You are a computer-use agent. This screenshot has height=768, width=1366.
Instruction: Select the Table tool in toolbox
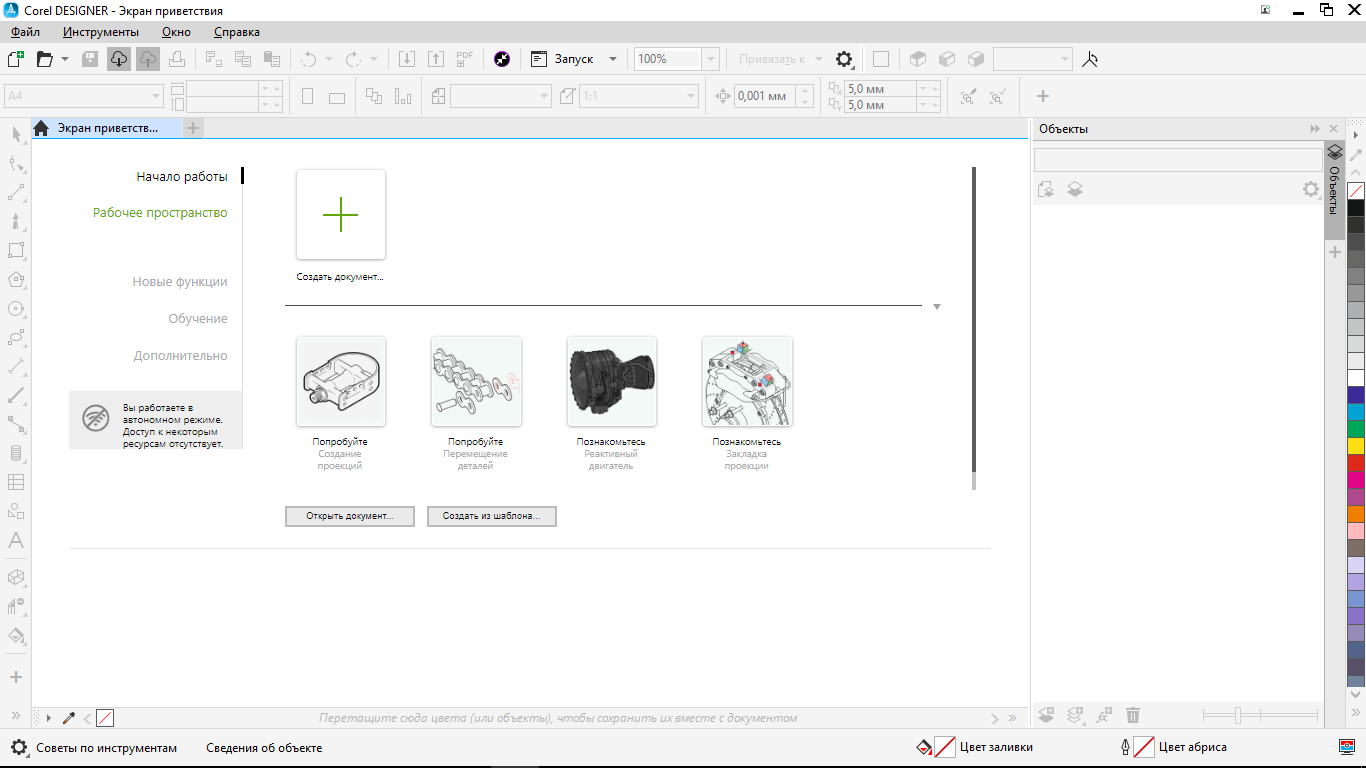tap(16, 482)
